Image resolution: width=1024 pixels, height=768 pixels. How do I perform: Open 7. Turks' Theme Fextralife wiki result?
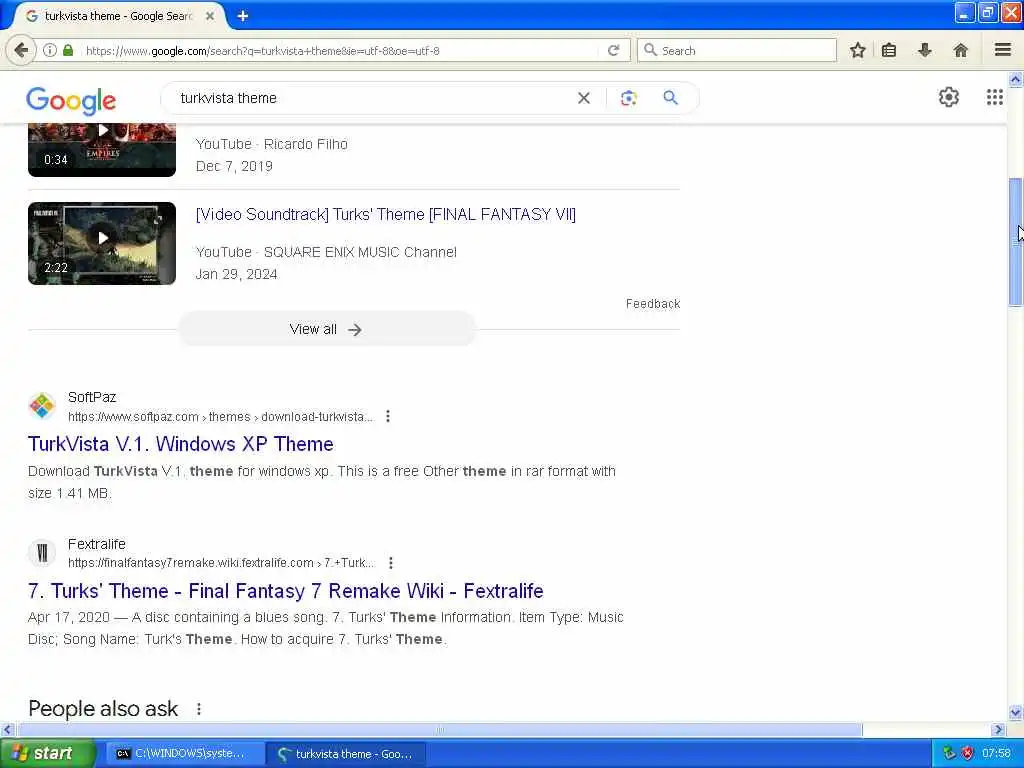285,591
